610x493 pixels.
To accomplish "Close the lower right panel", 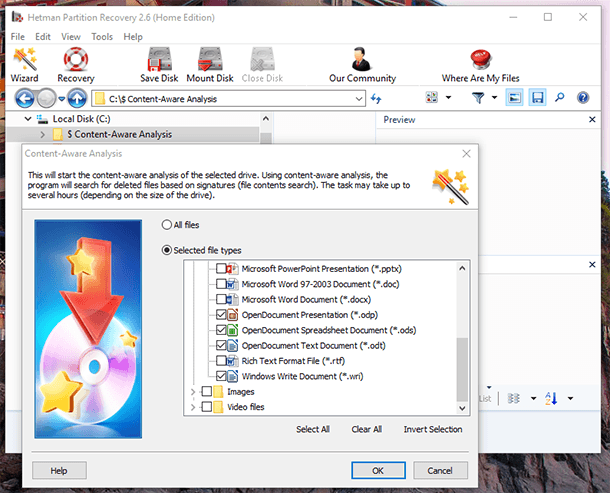I will click(x=592, y=265).
